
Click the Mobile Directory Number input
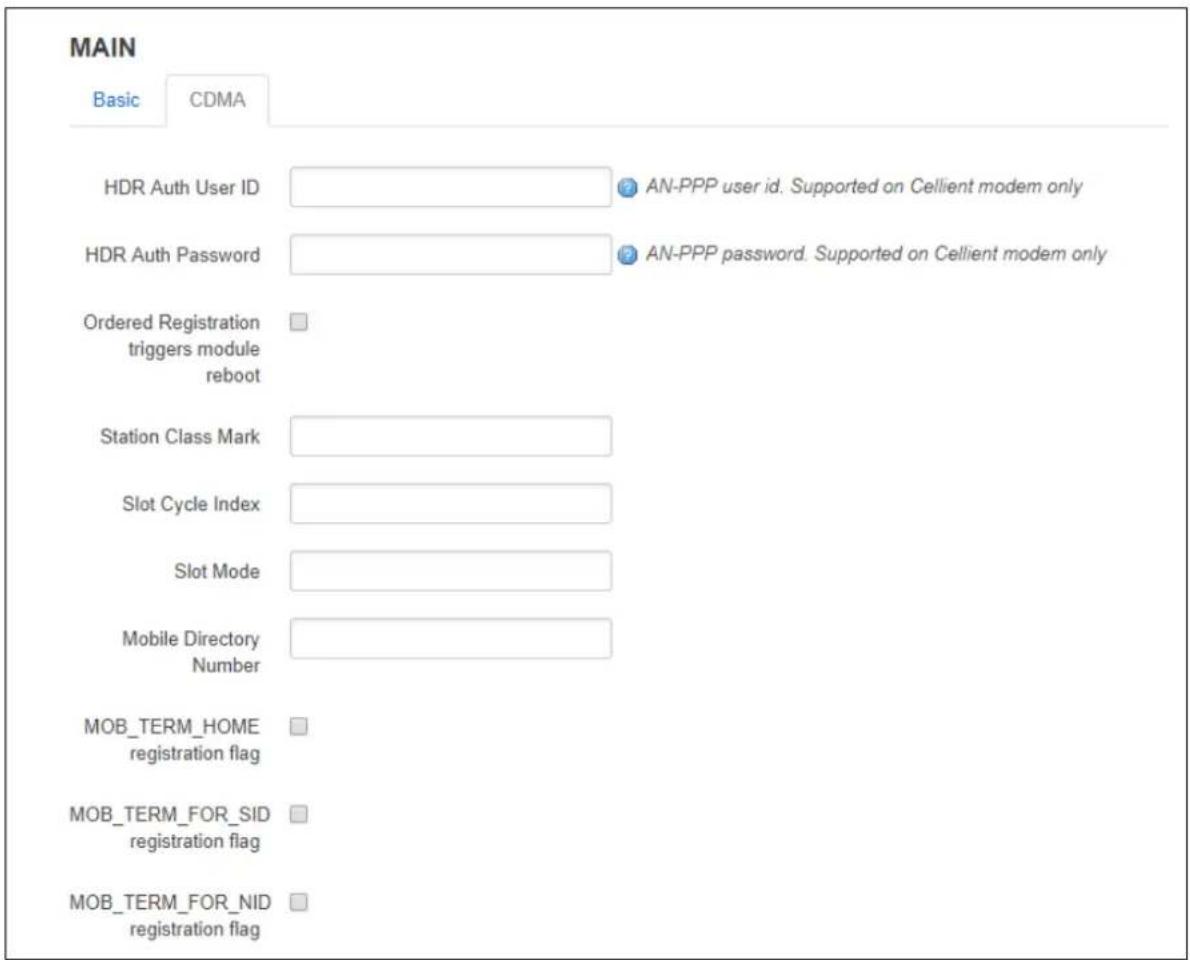point(451,638)
